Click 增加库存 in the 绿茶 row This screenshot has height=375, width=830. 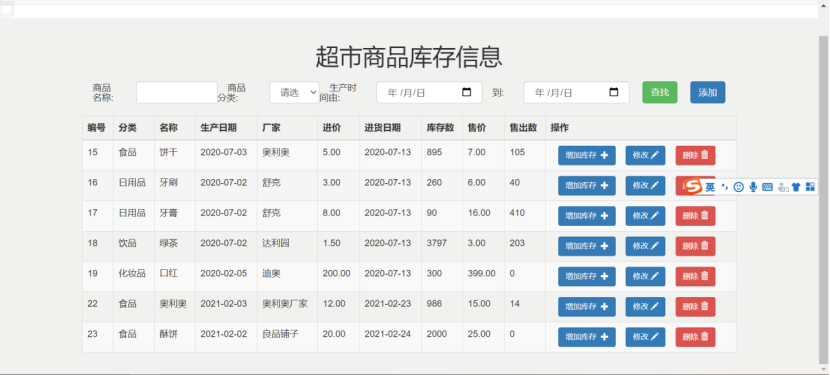coord(587,246)
